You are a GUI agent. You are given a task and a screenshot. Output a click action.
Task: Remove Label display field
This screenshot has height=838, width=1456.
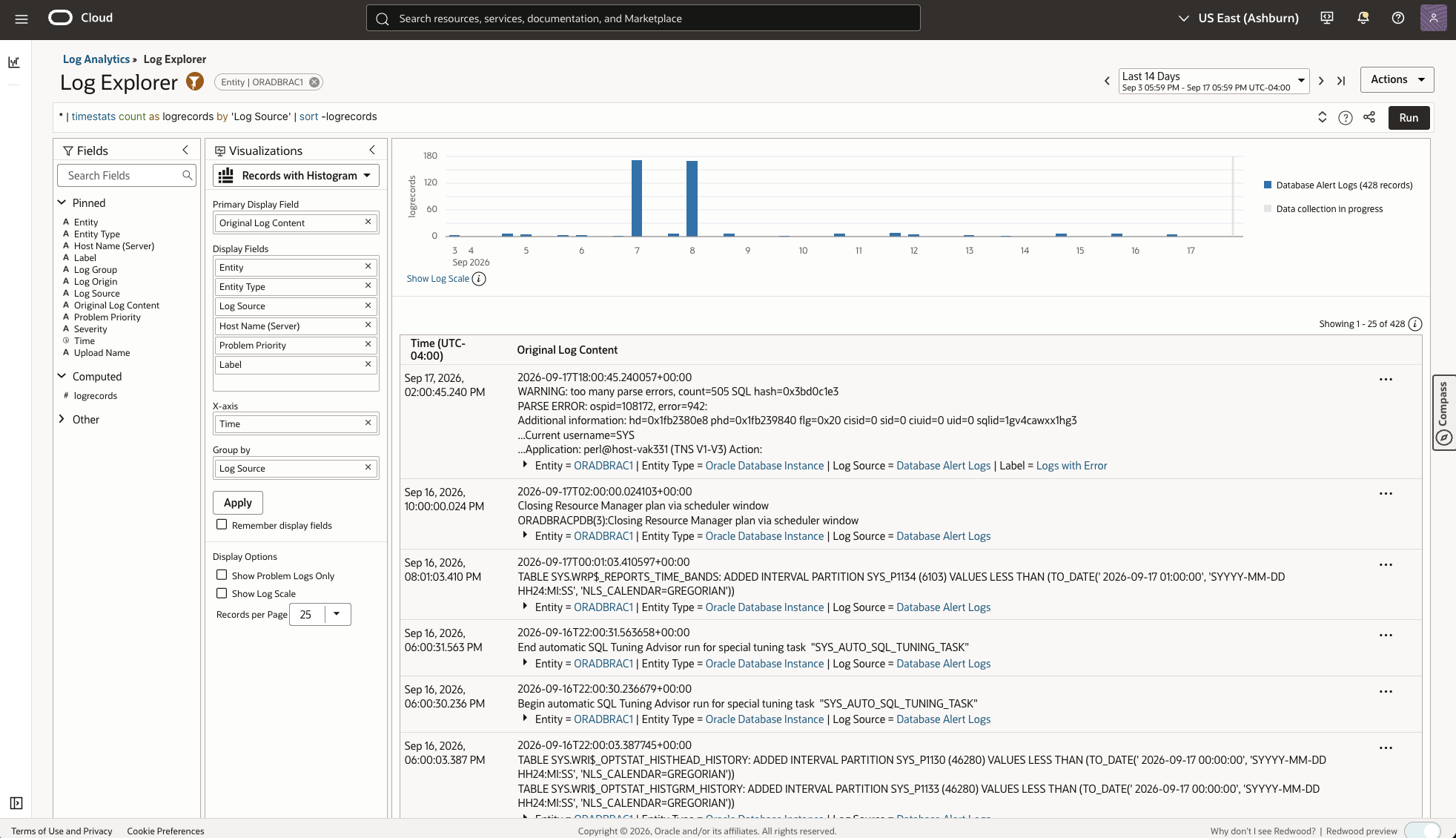[x=368, y=363]
